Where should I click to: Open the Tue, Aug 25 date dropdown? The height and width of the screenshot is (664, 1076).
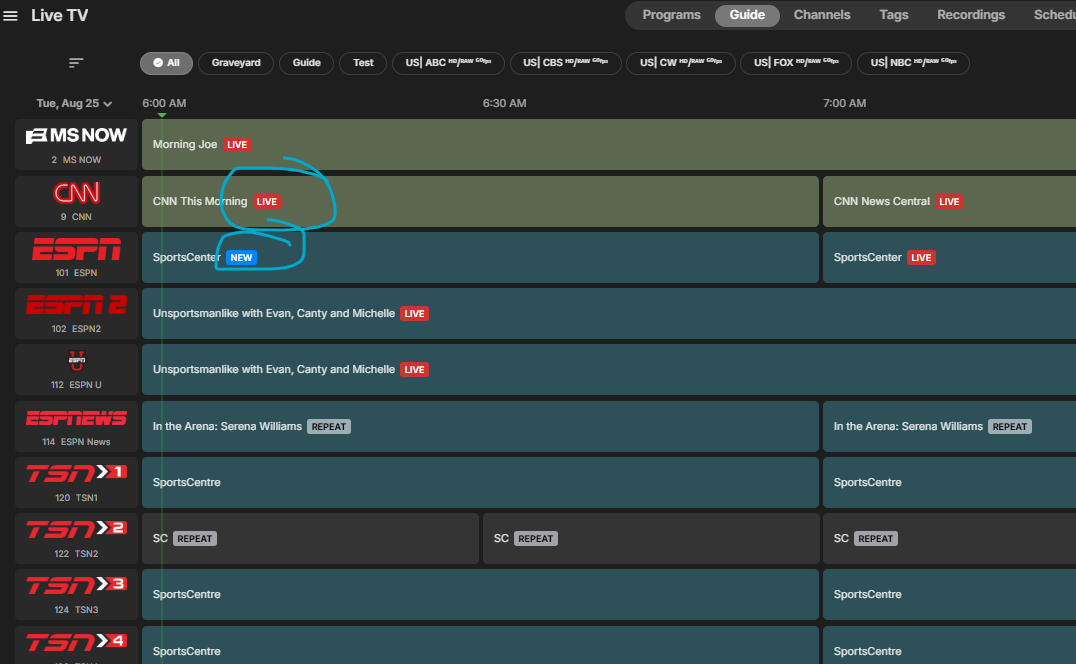tap(74, 104)
